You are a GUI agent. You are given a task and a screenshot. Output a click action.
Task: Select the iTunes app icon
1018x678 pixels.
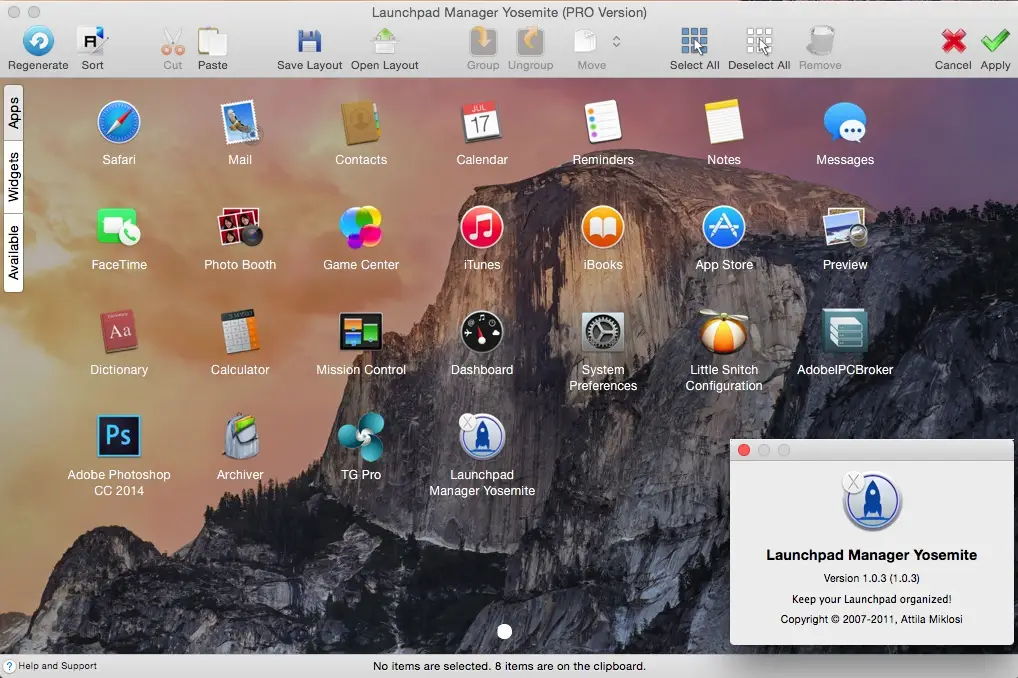pos(482,227)
